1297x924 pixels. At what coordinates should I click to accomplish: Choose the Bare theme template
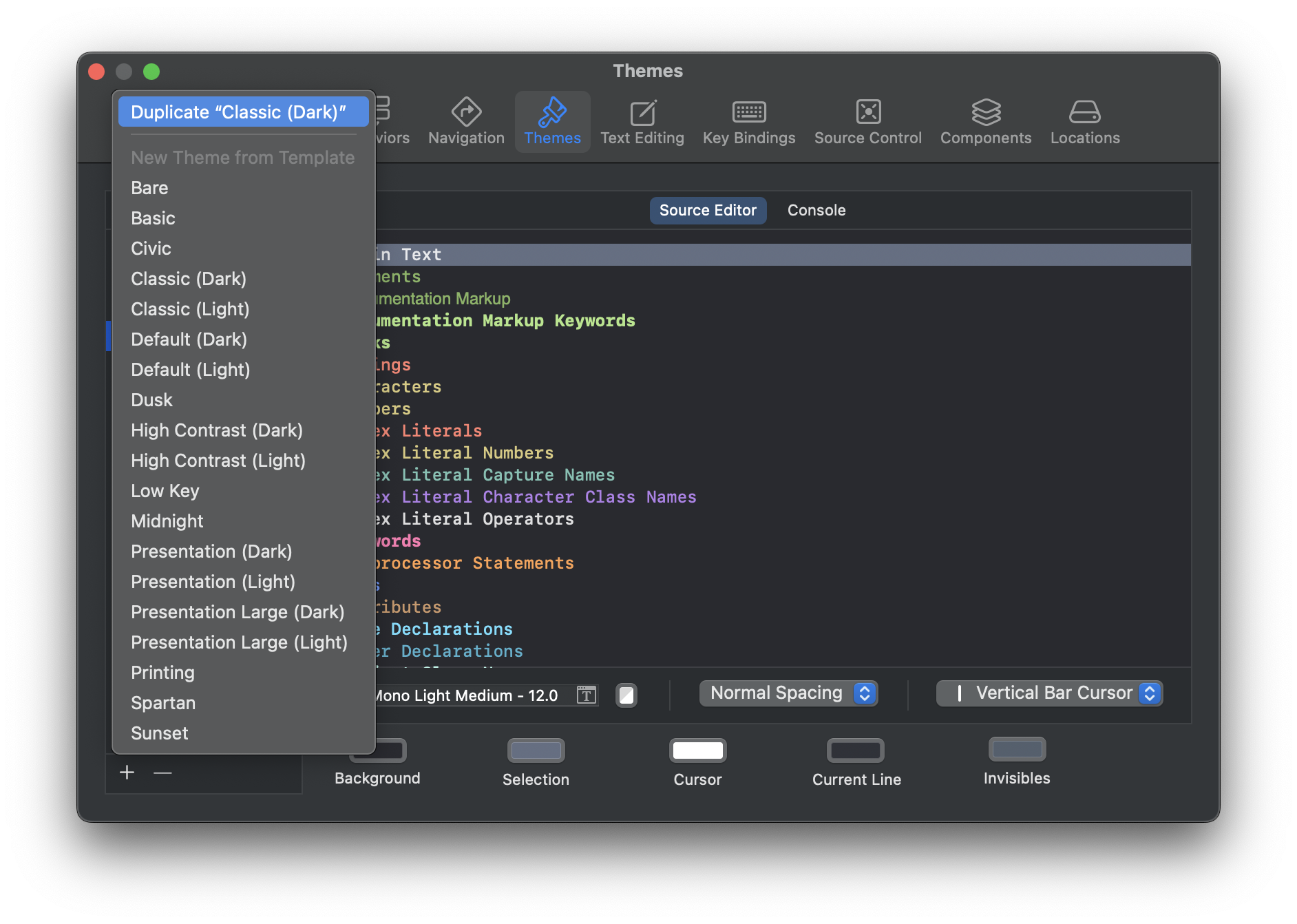pos(244,188)
